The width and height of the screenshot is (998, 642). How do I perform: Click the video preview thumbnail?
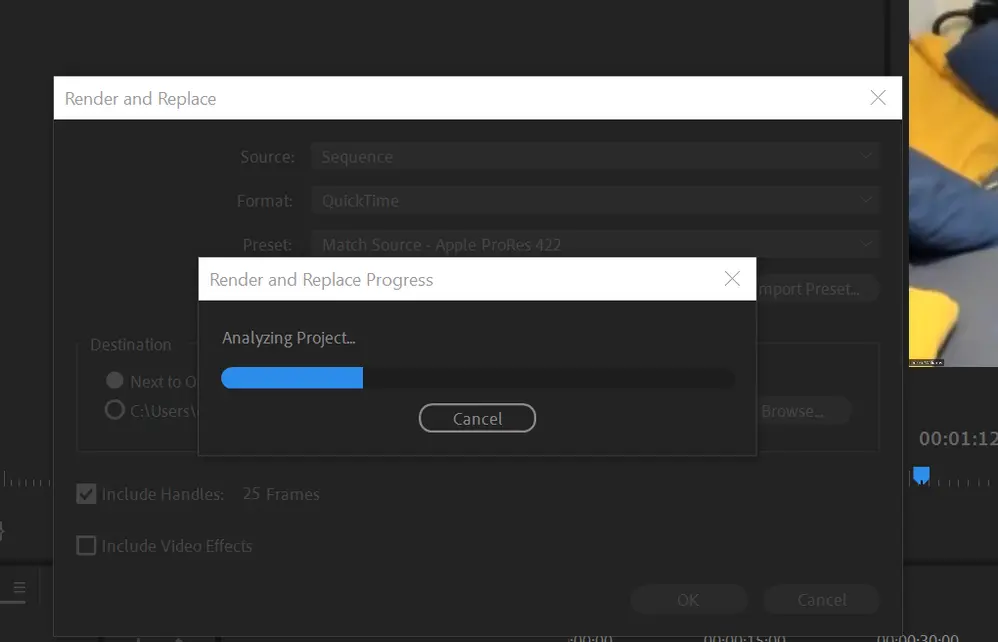point(953,180)
